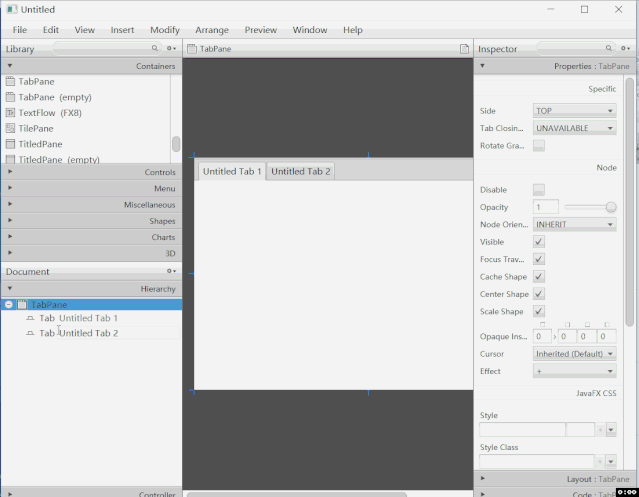Toggle the Rotate Graphic checkbox
The image size is (639, 497).
pyautogui.click(x=539, y=145)
